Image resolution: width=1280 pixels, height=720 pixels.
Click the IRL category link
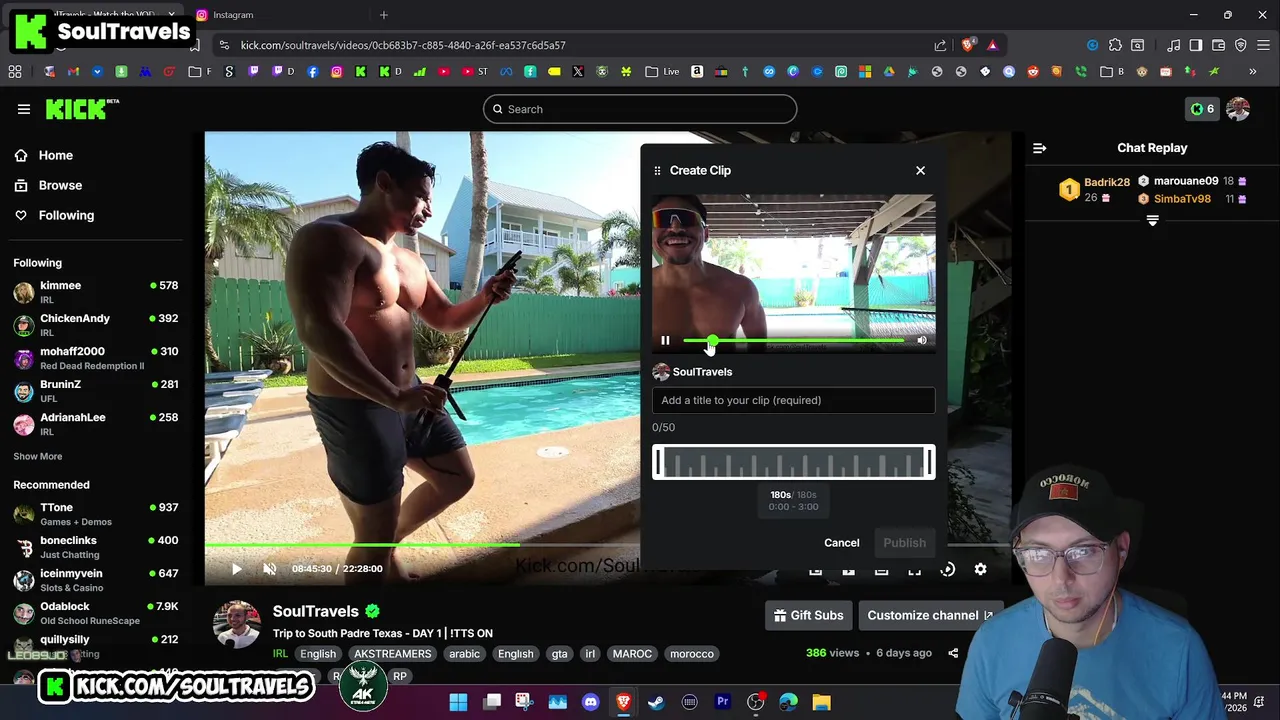280,654
